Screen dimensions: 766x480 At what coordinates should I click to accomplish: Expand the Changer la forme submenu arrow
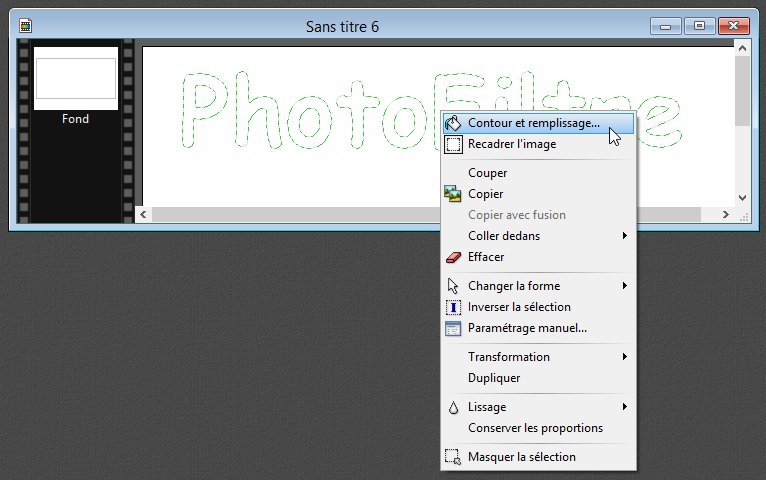pos(624,286)
